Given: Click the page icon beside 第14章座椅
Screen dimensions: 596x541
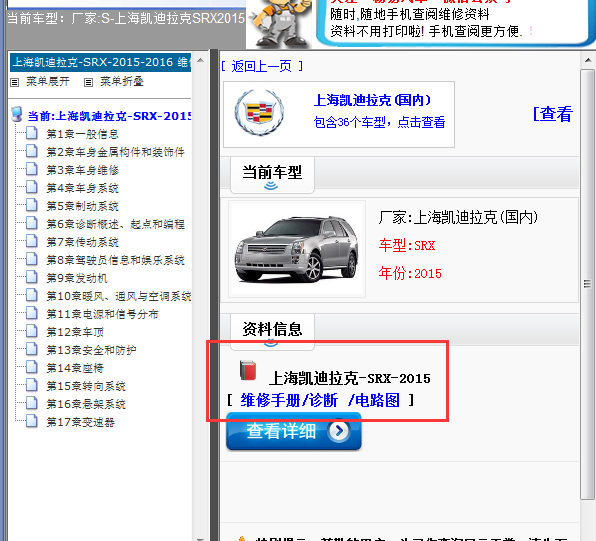Looking at the screenshot, I should [32, 368].
